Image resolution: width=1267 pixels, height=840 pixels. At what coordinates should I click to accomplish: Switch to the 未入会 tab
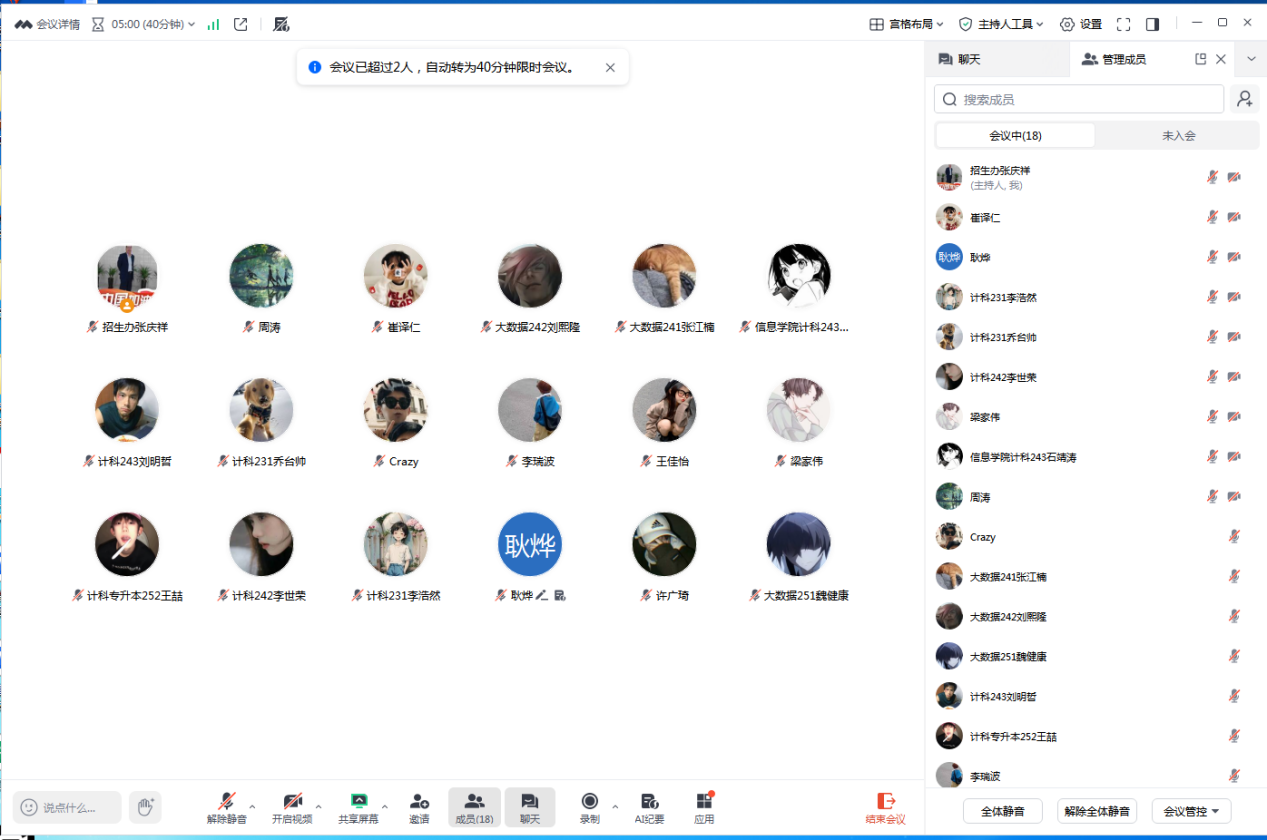(1178, 136)
